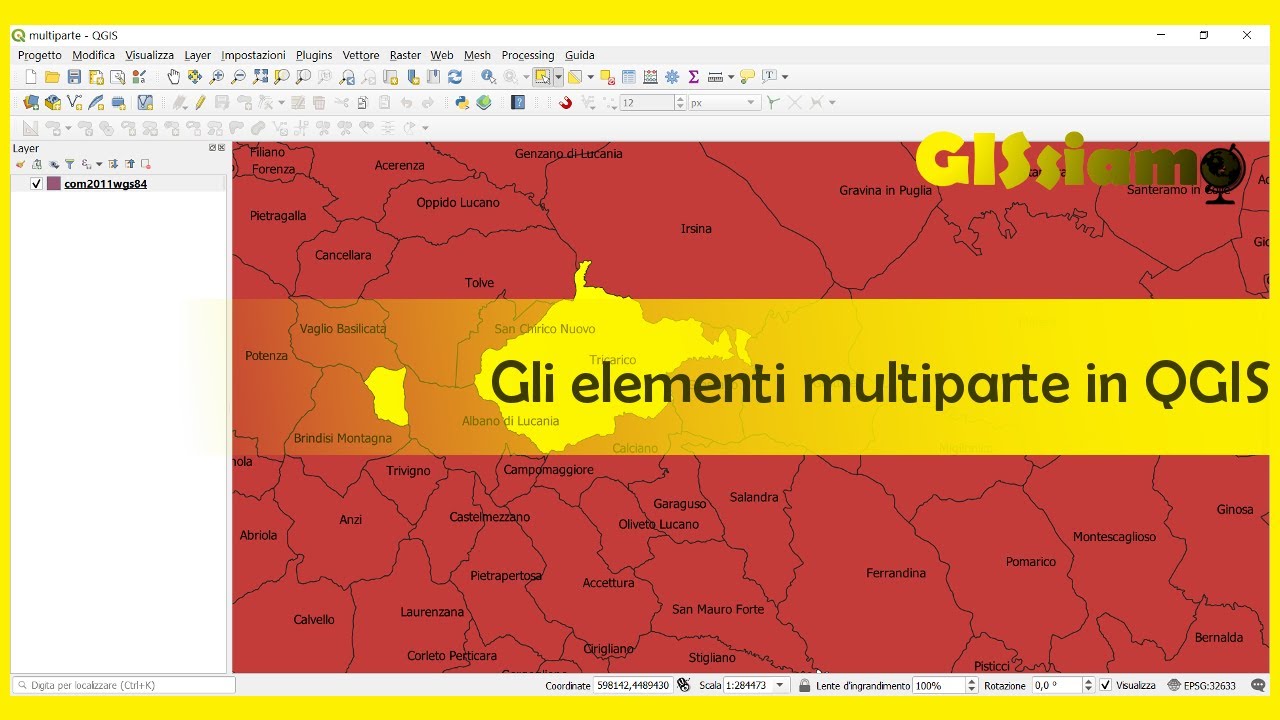Open the Layer menu

(x=197, y=55)
